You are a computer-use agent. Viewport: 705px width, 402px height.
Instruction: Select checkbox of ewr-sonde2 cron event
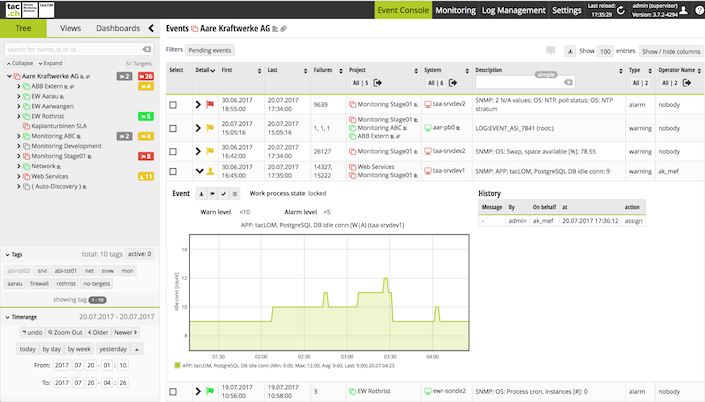(173, 392)
